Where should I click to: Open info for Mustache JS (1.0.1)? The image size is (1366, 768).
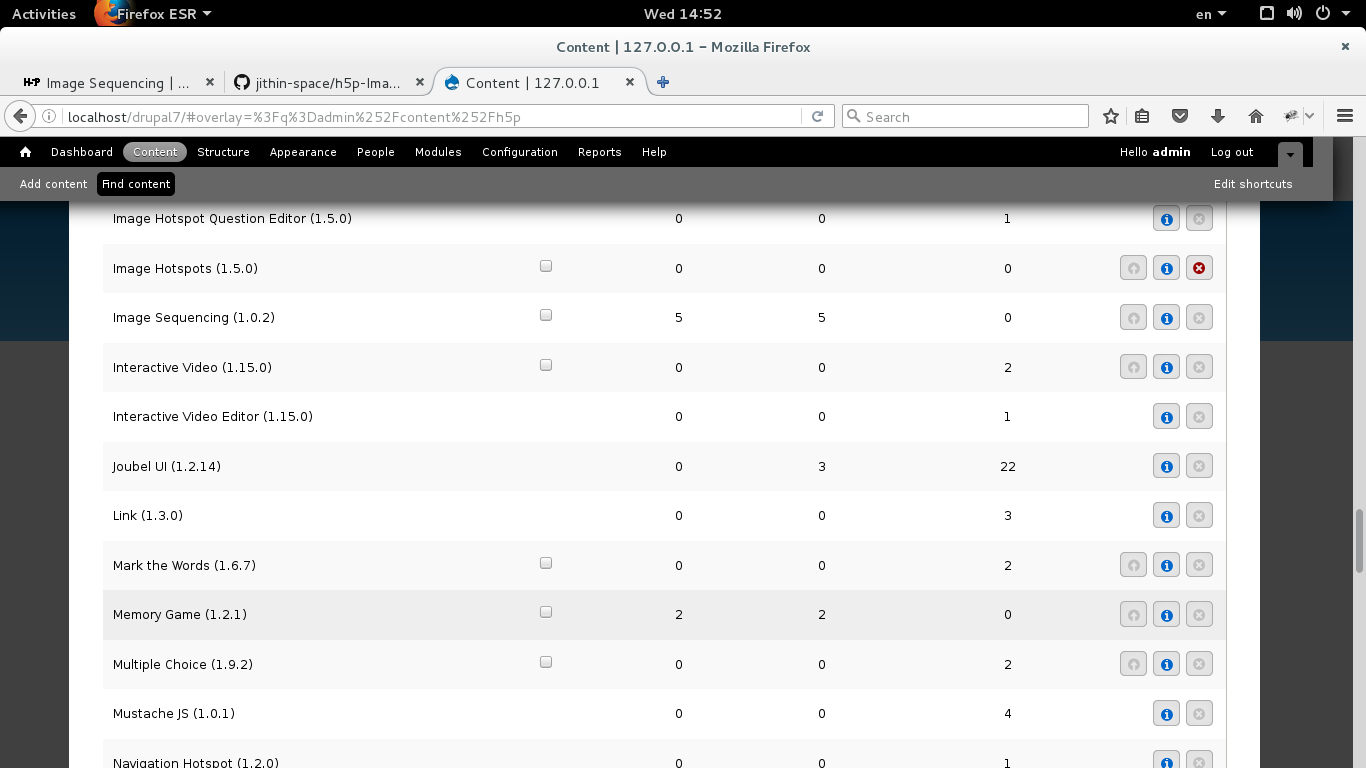(1166, 714)
